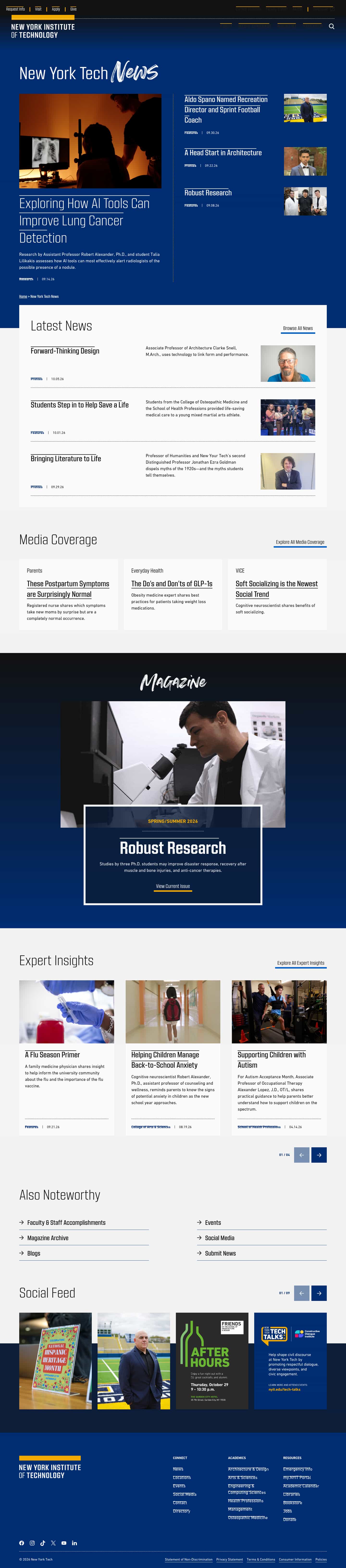
Task: Open Terms & Conditions footer link
Action: coord(261,1559)
